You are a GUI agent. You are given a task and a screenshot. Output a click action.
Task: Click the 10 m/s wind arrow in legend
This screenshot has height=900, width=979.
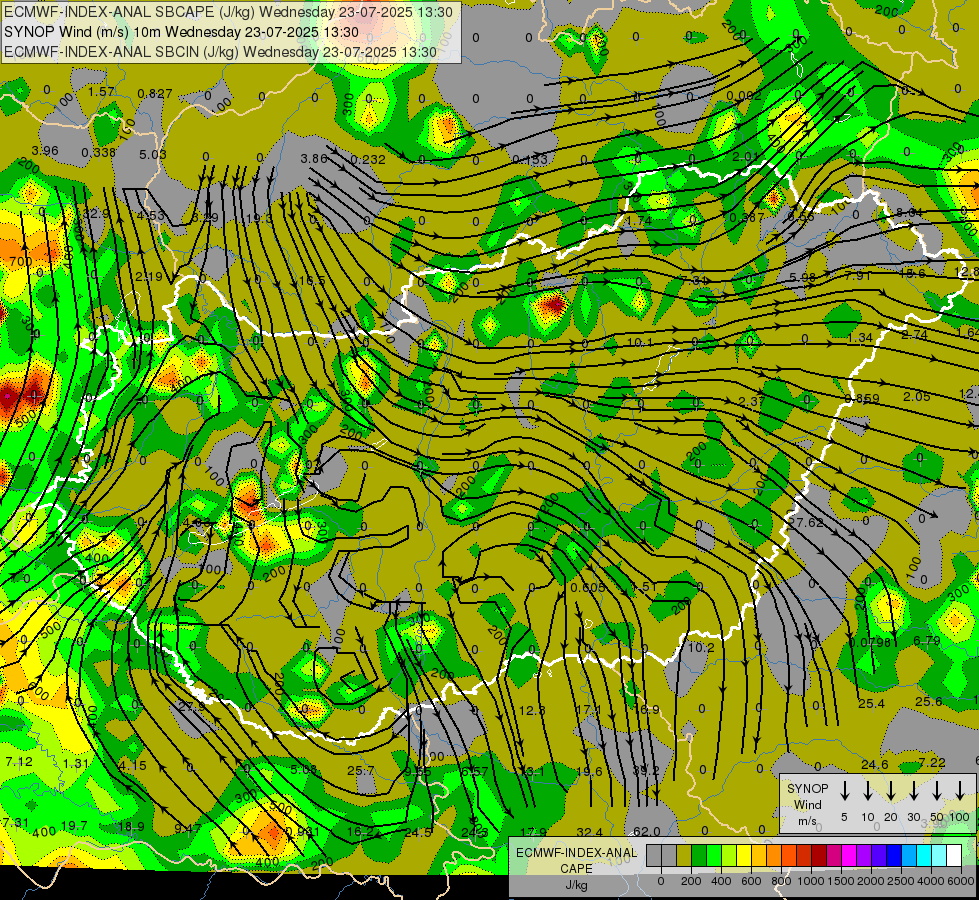(867, 791)
